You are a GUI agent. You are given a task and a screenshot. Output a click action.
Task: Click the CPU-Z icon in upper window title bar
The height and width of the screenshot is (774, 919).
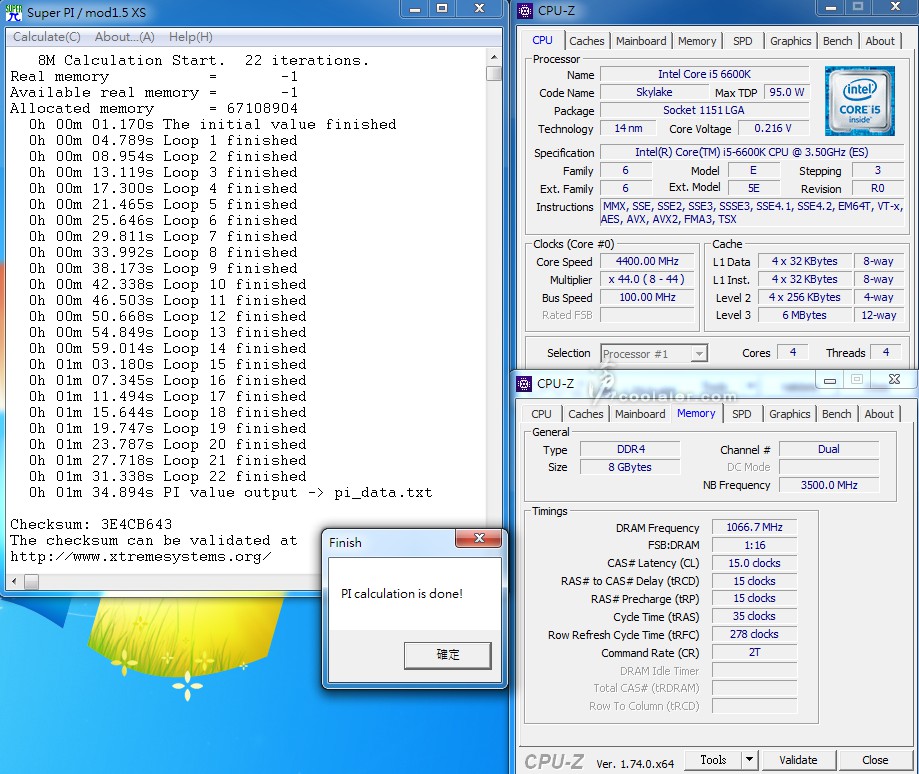pos(525,11)
